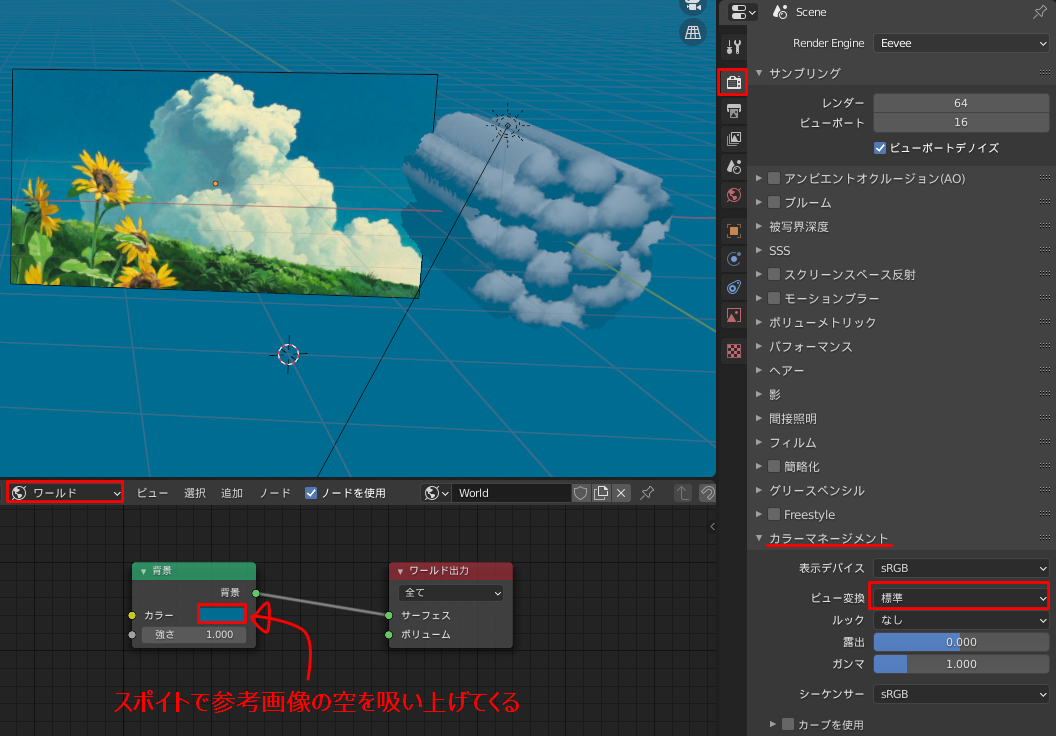Open the View Layer properties tab
This screenshot has width=1056, height=736.
(733, 138)
